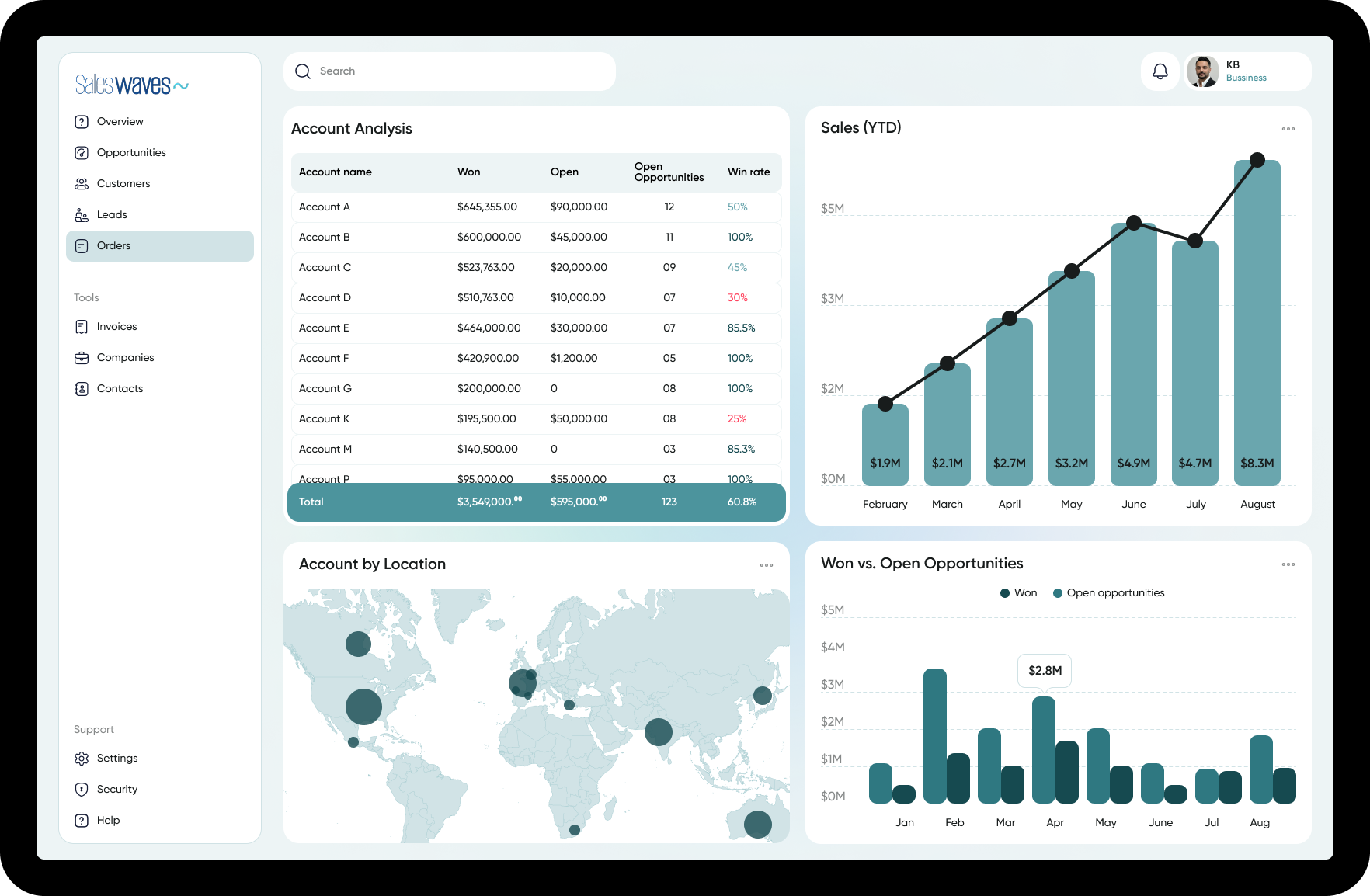
Task: Go to Opportunities page
Action: click(160, 153)
